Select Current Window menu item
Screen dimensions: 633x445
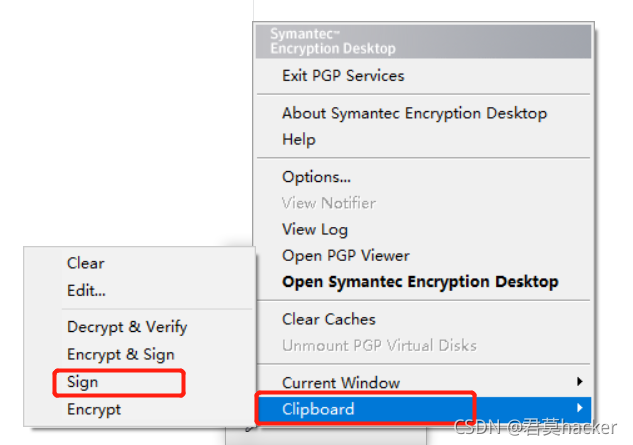click(x=423, y=382)
